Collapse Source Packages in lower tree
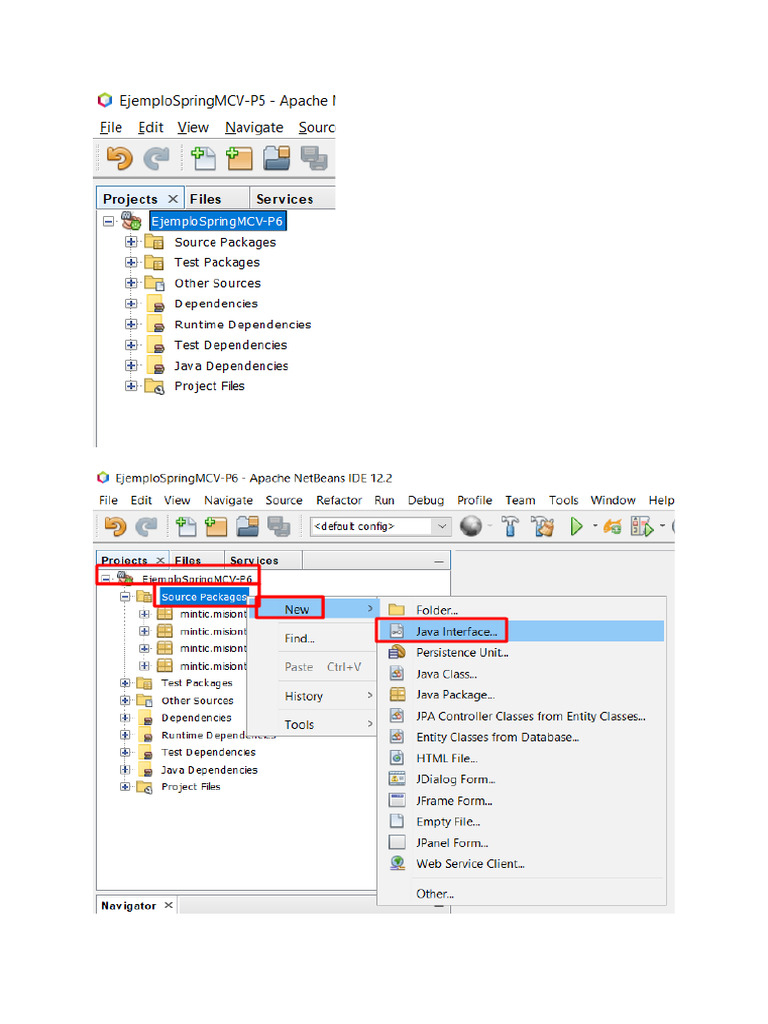Screen dimensions: 768x1024 [125, 597]
